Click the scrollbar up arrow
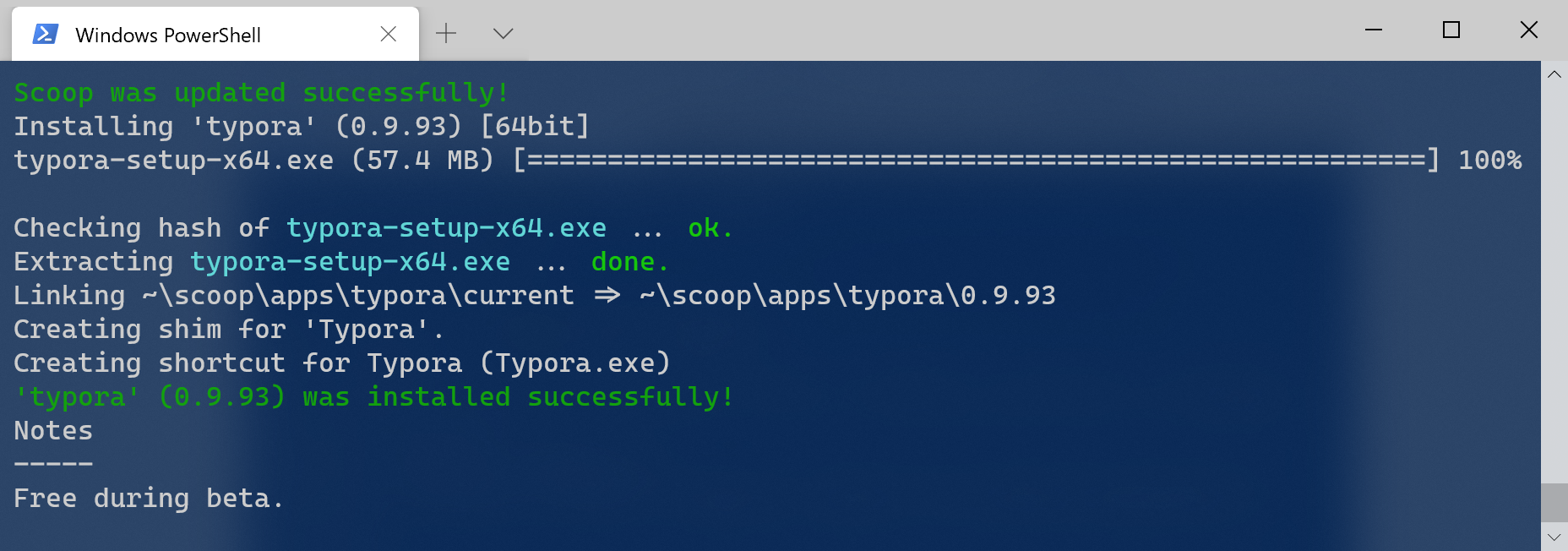Viewport: 1568px width, 551px height. point(1554,74)
